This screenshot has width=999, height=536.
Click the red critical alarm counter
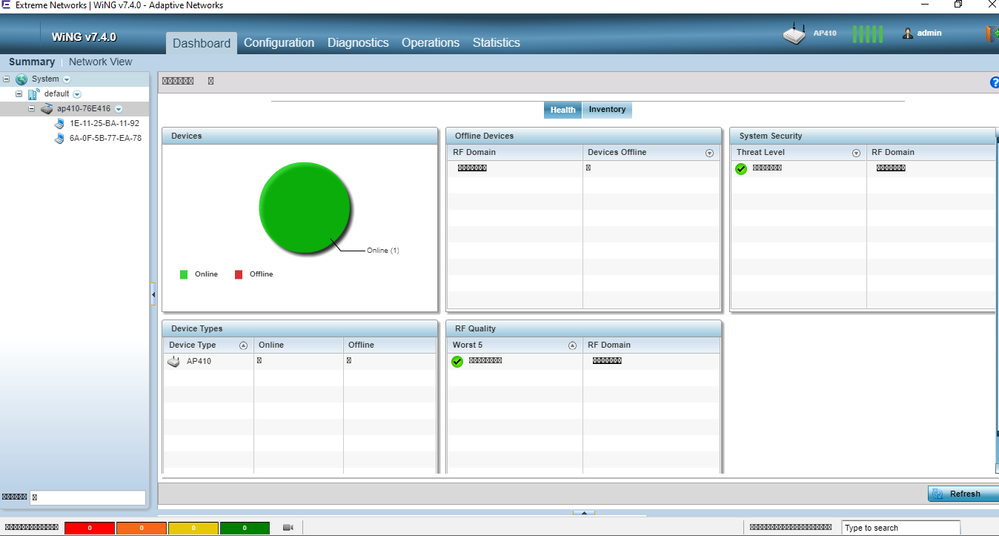click(x=90, y=528)
